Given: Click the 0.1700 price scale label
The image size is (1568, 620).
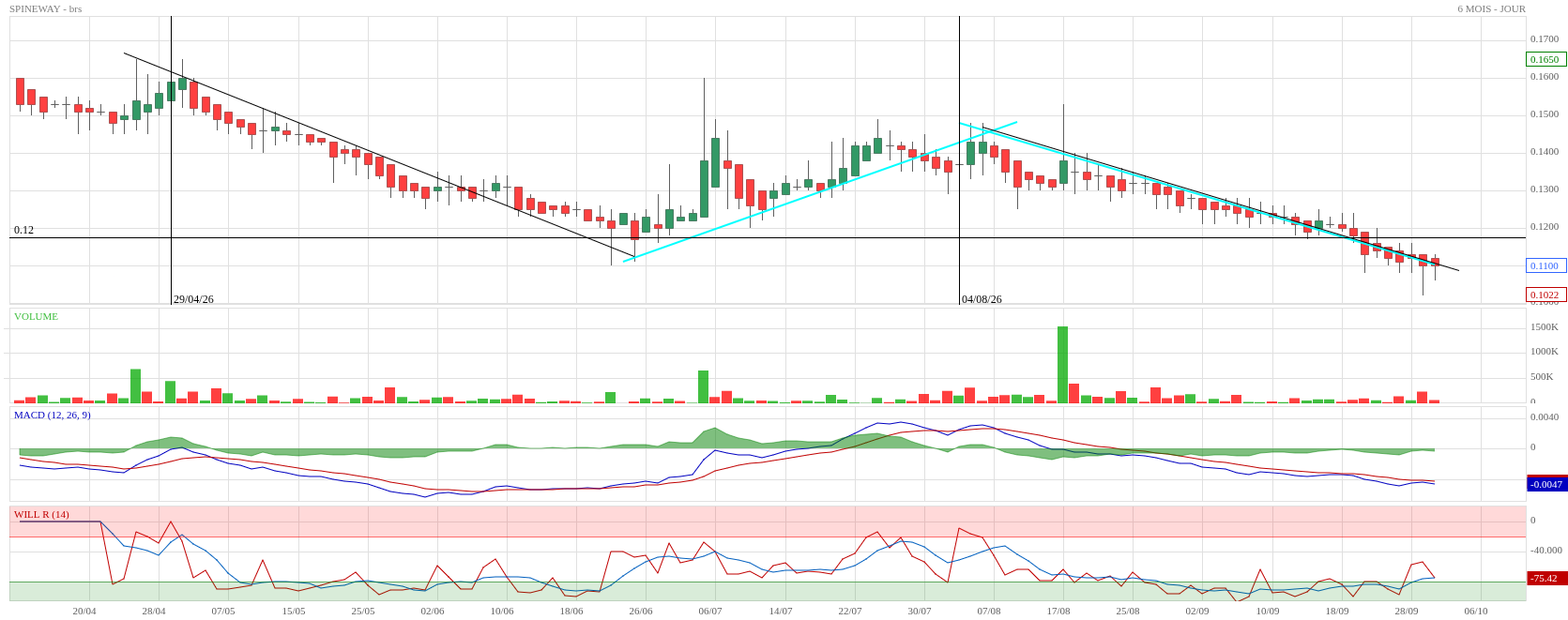Looking at the screenshot, I should click(x=1545, y=39).
